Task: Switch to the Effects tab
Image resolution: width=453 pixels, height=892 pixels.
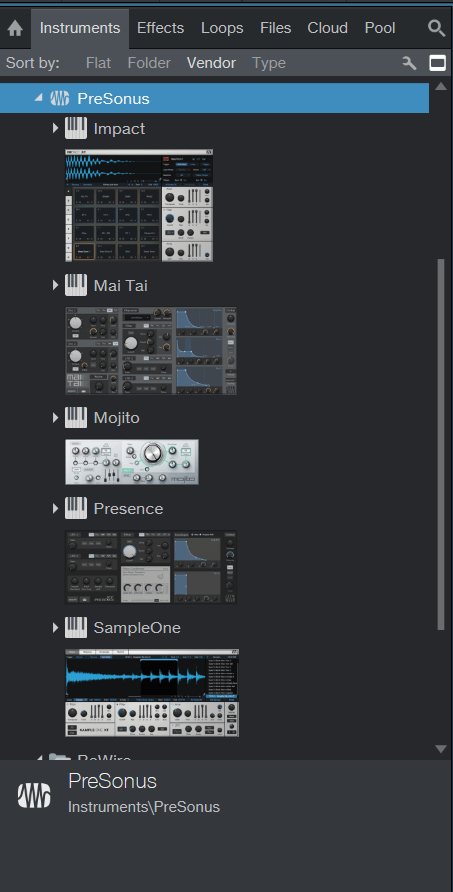Action: (160, 28)
